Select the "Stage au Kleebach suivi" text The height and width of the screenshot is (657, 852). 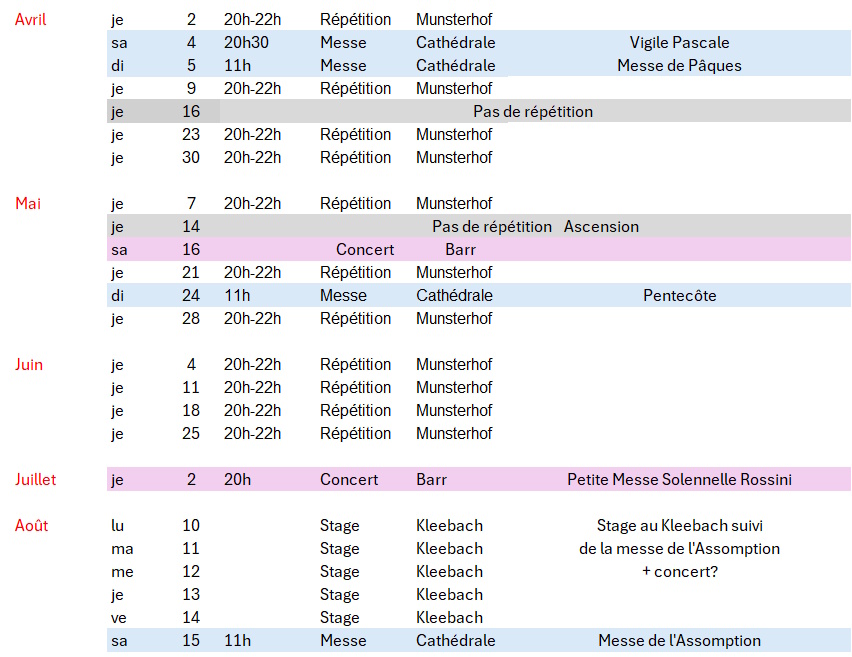tap(679, 526)
